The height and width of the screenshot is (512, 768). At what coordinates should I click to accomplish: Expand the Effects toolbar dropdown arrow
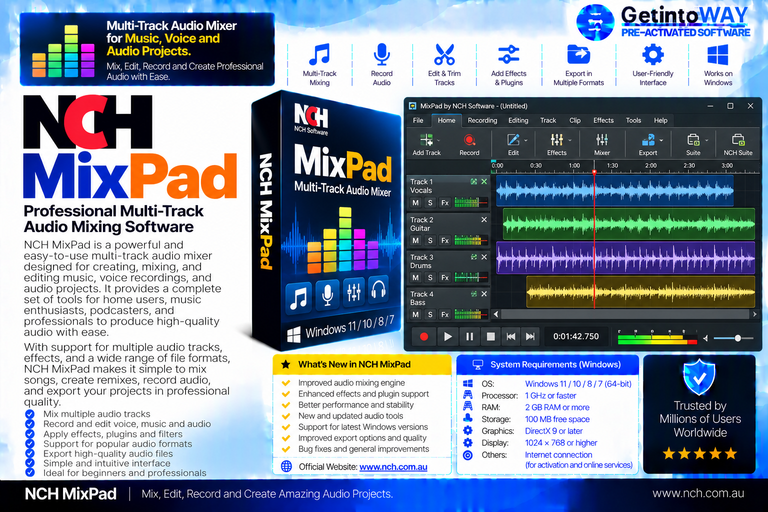click(x=570, y=141)
